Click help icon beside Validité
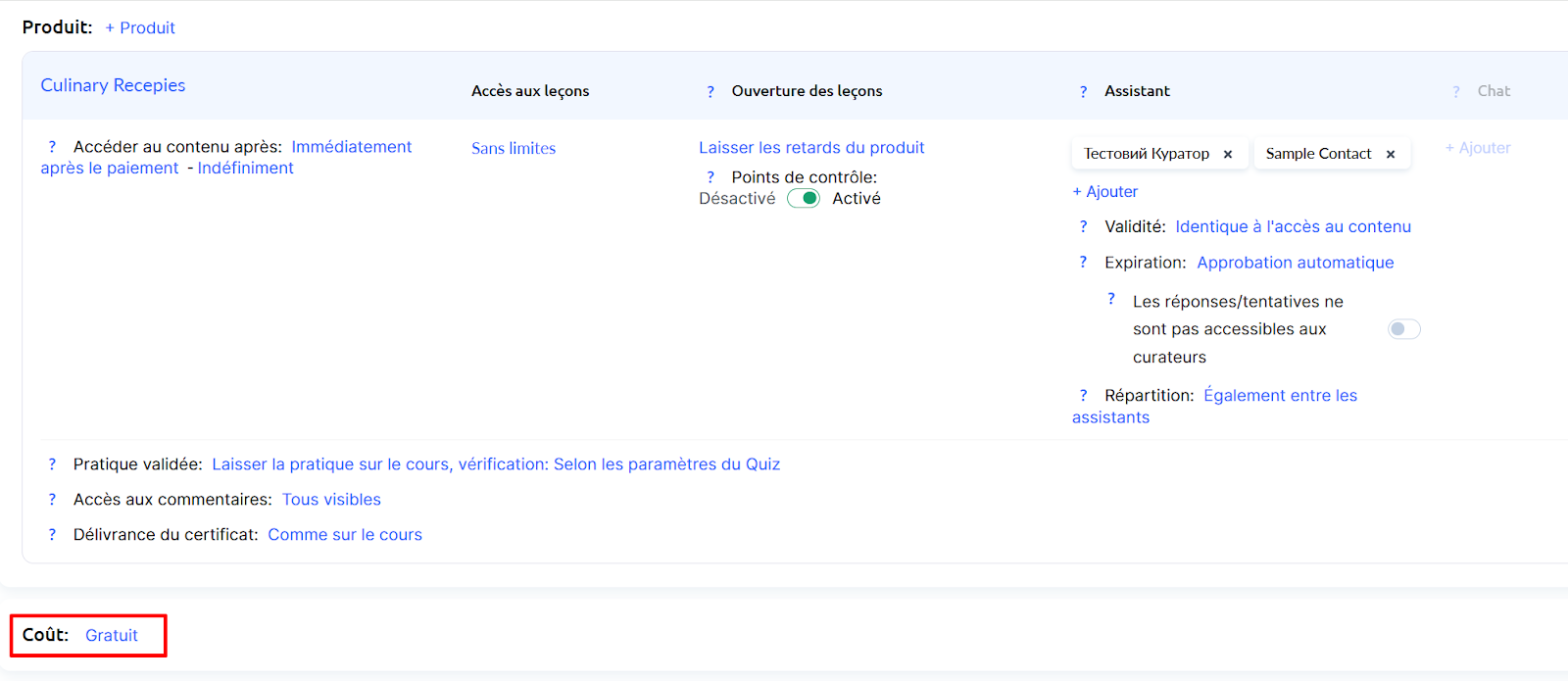 tap(1083, 227)
